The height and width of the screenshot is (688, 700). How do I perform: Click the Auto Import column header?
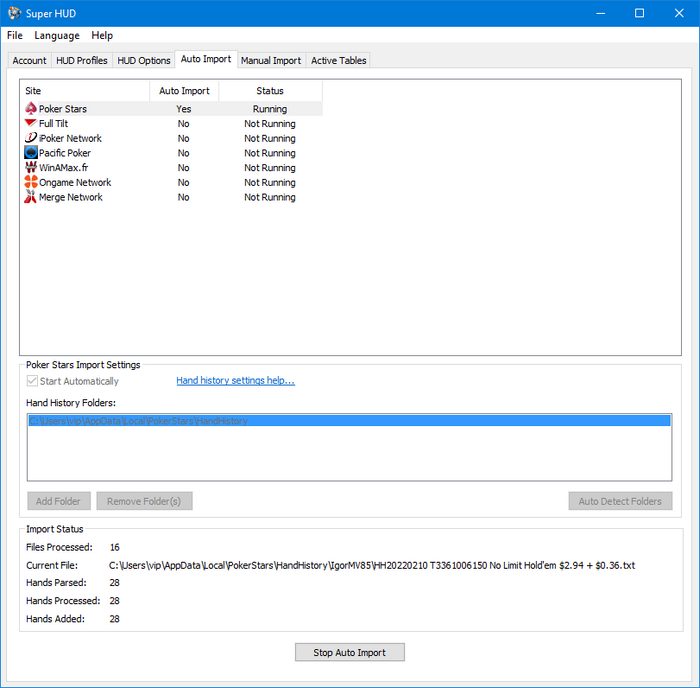[184, 91]
